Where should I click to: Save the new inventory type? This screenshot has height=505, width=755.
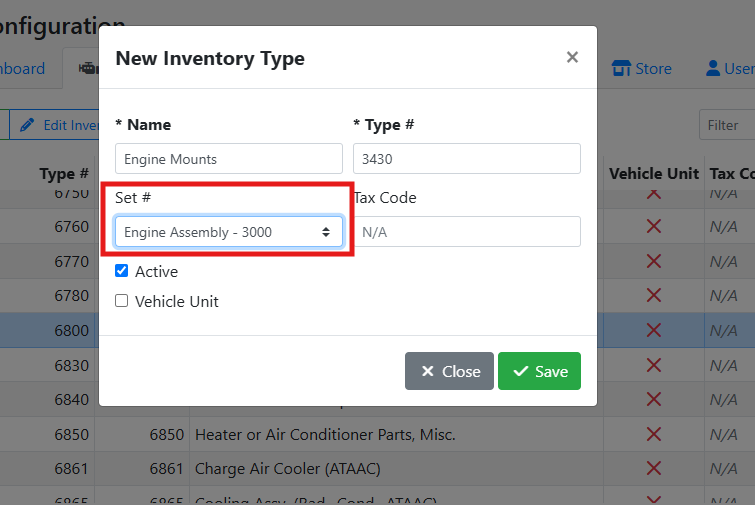(x=539, y=371)
